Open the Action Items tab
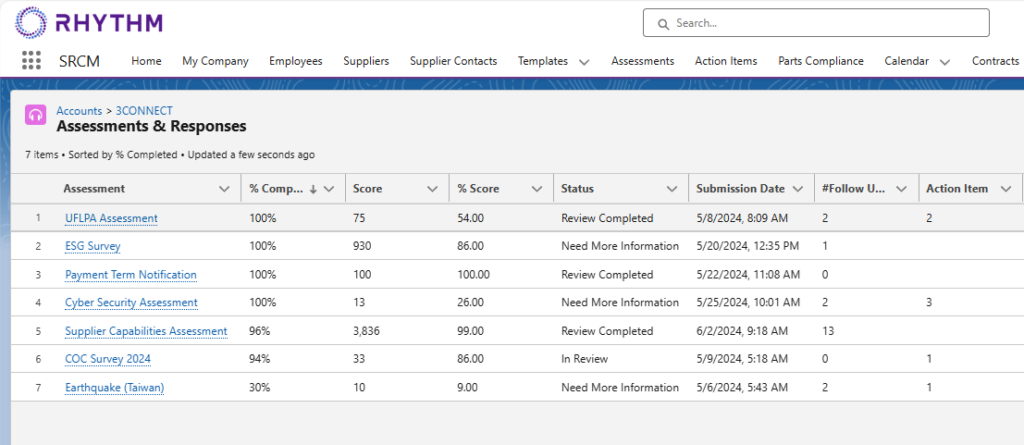1024x445 pixels. 725,61
